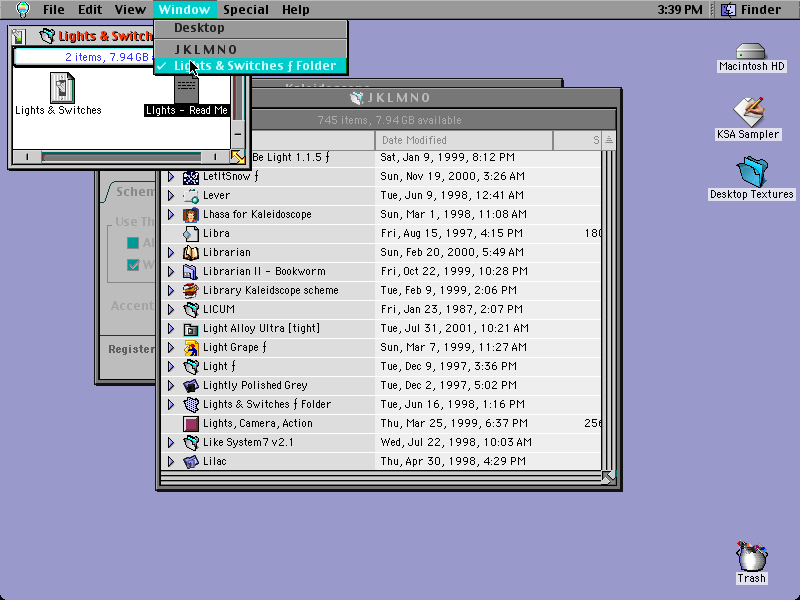Expand the LetItSnow ƒ folder triangle

coord(171,177)
